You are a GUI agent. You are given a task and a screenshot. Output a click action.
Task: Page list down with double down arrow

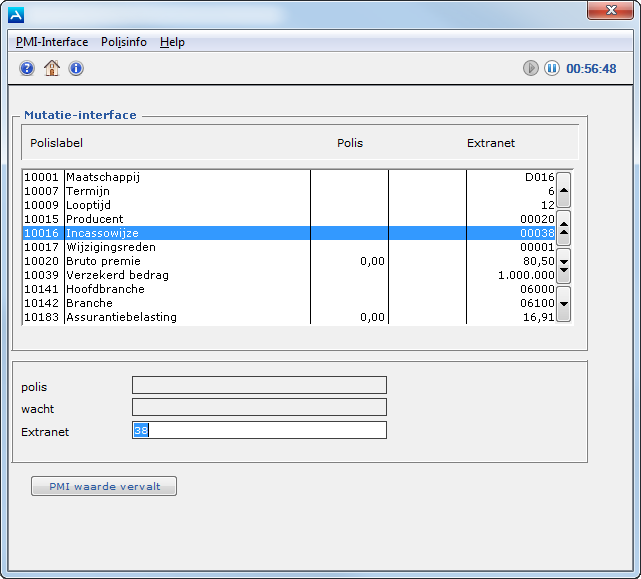(564, 265)
